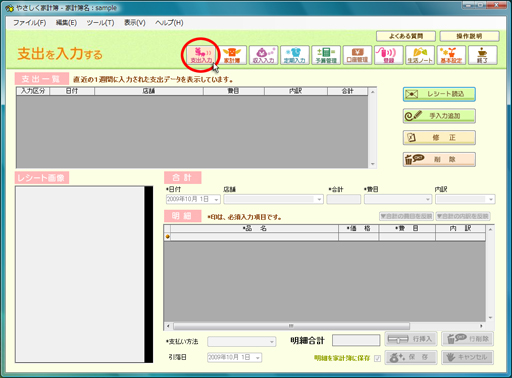Click the 合計 column header in 支出一覧
The height and width of the screenshot is (378, 512).
point(348,91)
